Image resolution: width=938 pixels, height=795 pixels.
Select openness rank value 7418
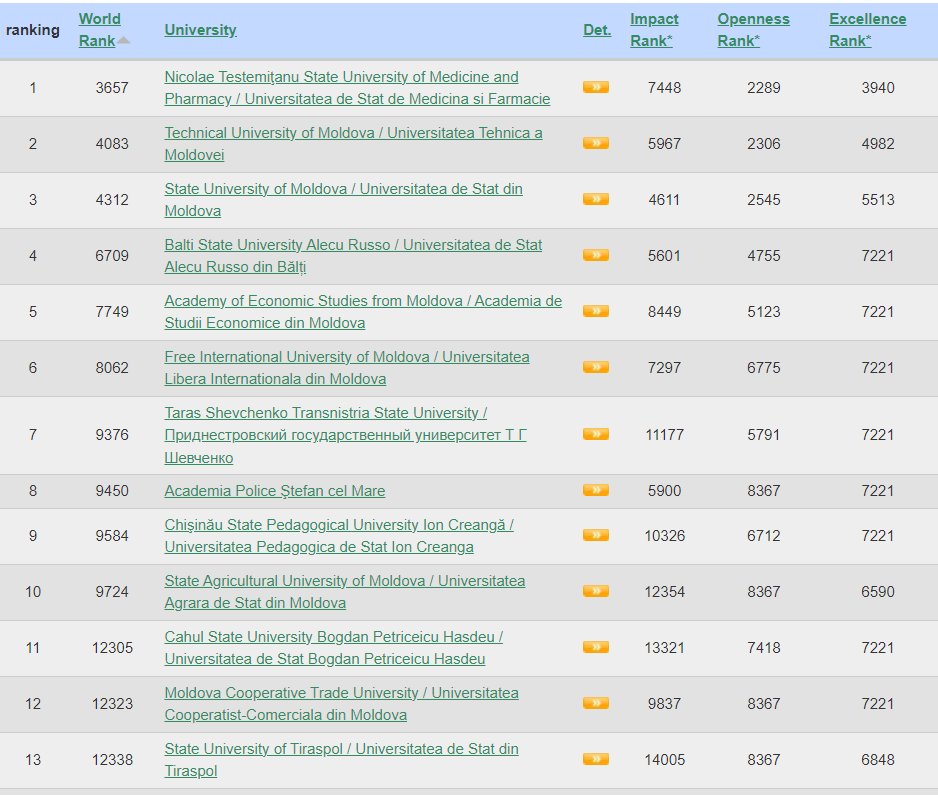763,648
